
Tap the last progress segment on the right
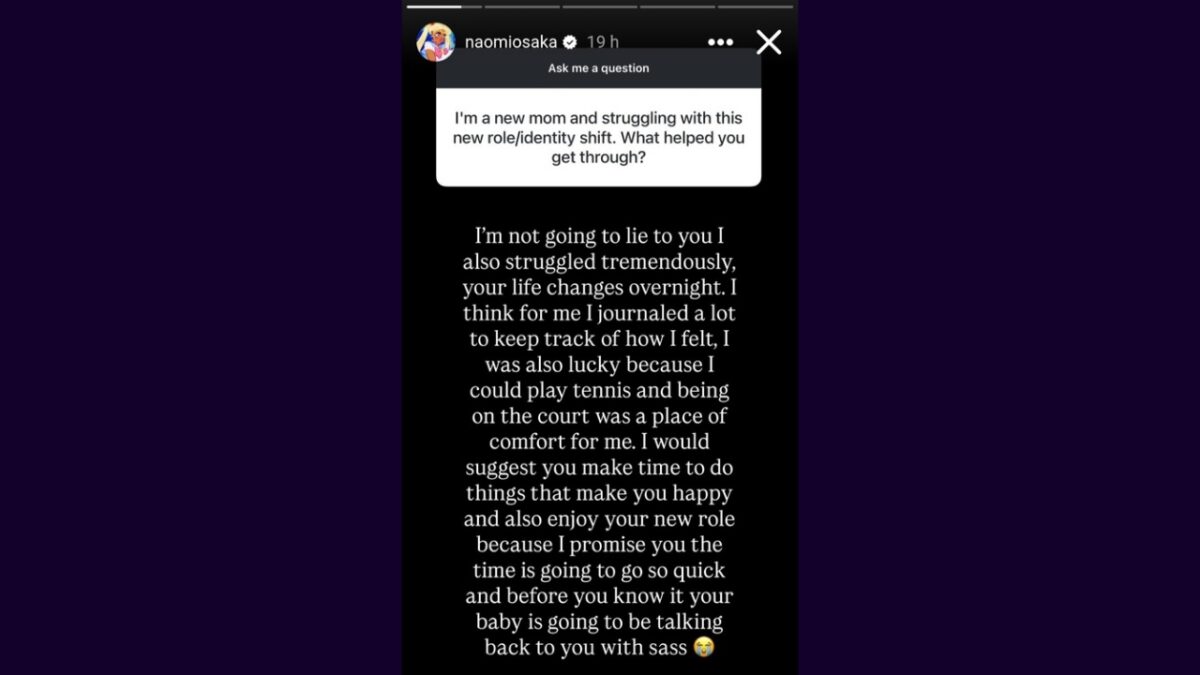755,6
